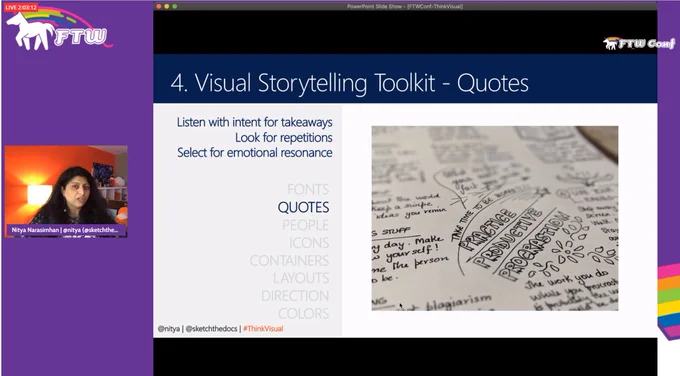Image resolution: width=680 pixels, height=376 pixels.
Task: Select CONTAINERS in the toolkit list
Action: tap(289, 261)
